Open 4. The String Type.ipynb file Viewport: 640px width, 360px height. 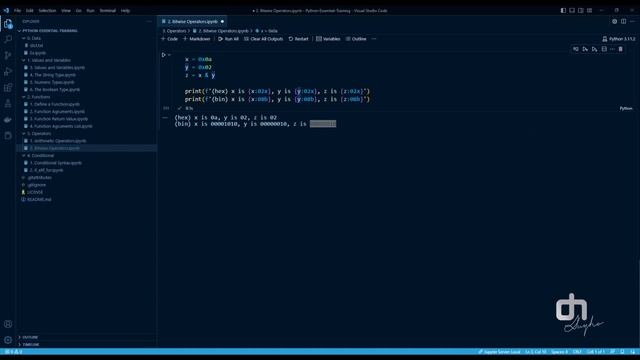[x=53, y=75]
